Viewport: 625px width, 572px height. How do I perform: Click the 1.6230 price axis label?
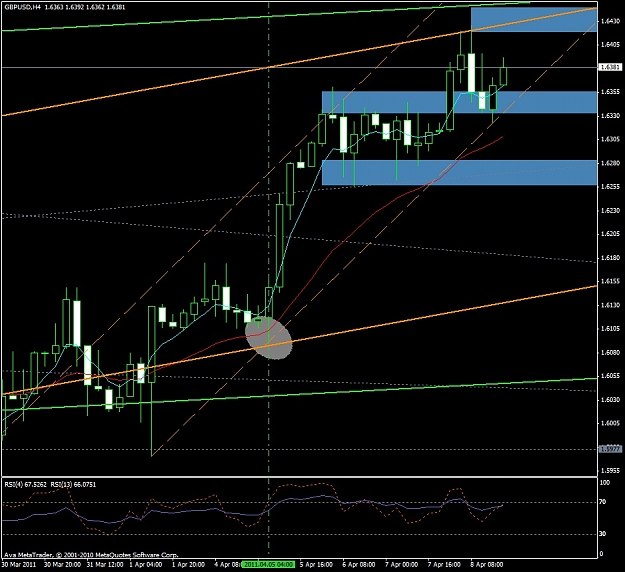610,210
